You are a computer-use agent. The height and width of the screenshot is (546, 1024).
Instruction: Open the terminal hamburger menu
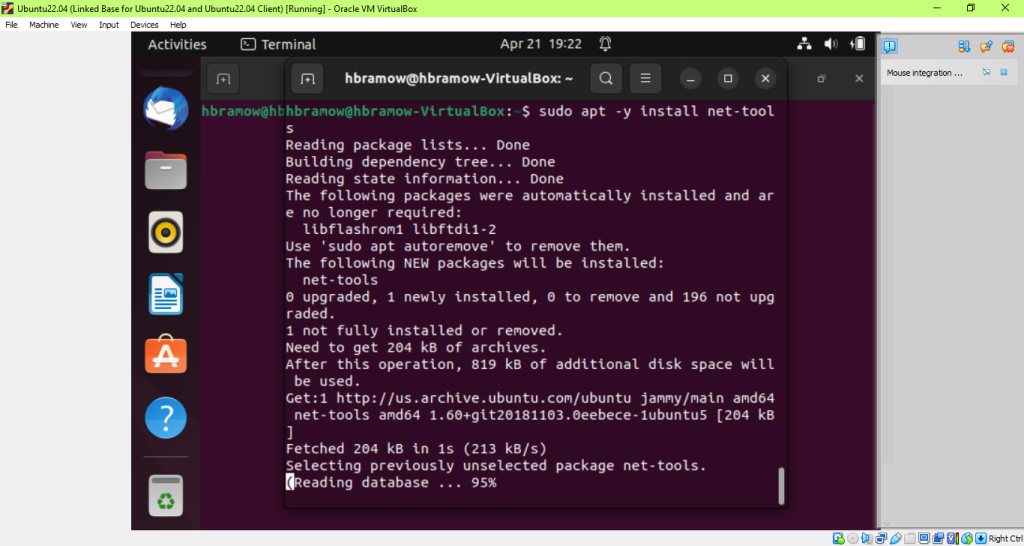tap(645, 79)
